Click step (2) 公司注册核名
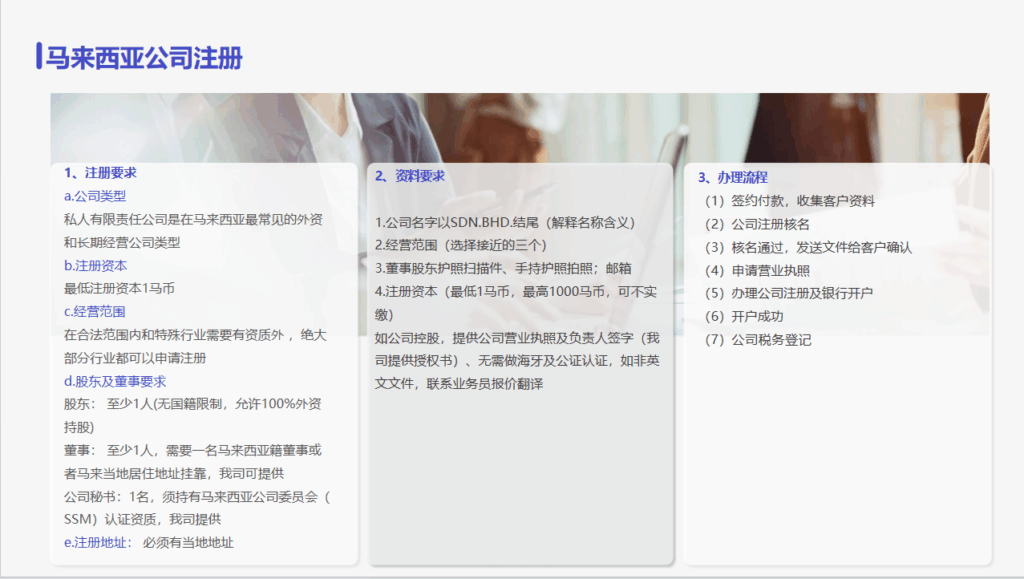Image resolution: width=1024 pixels, height=579 pixels. point(757,224)
